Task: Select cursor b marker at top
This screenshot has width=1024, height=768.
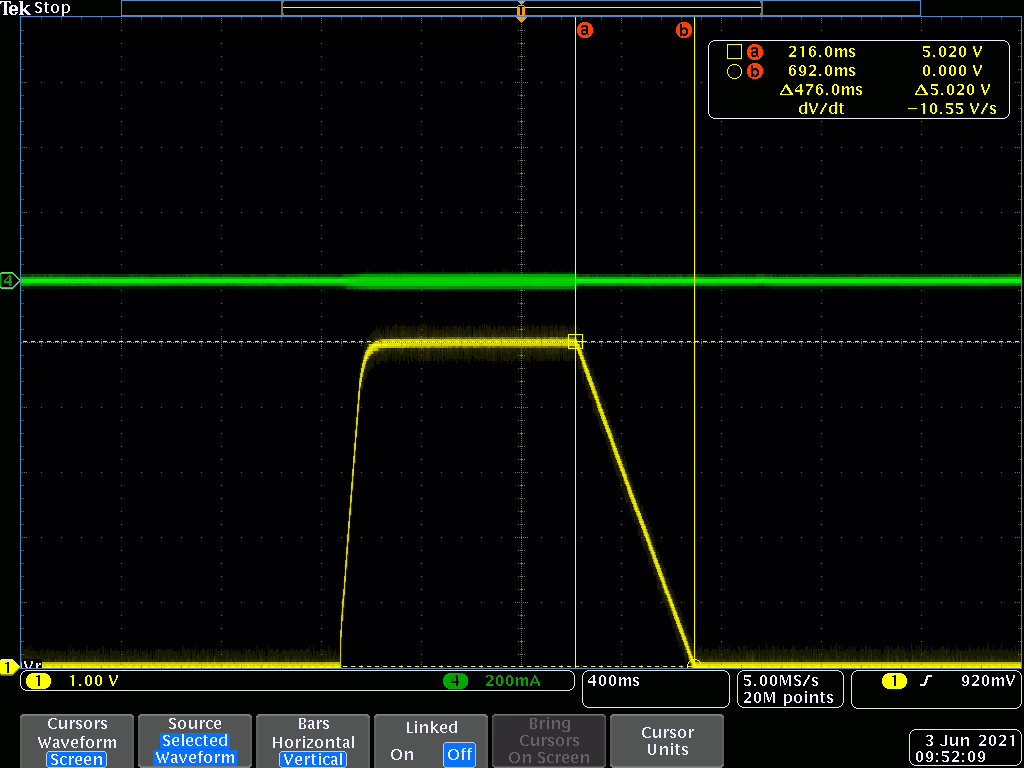Action: [684, 30]
